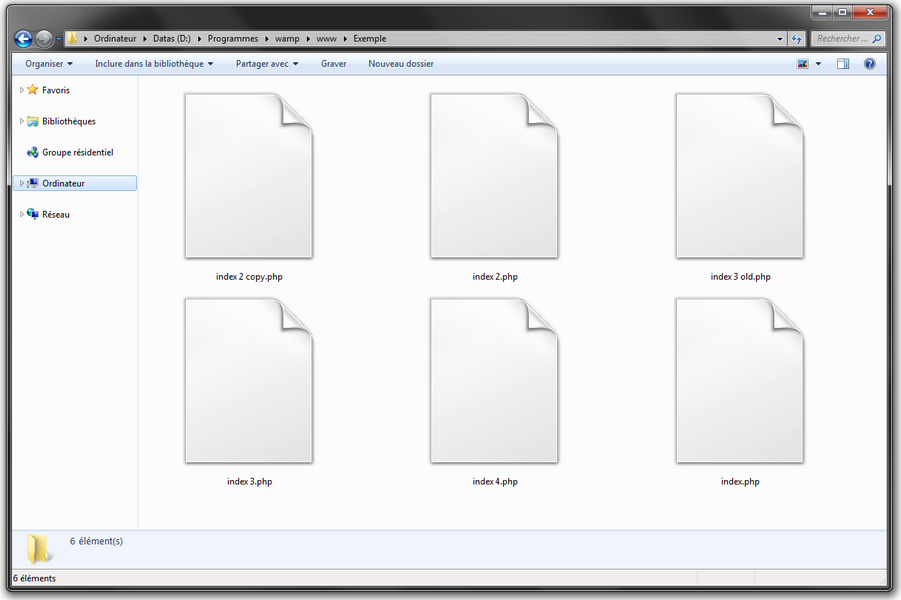Open the help question mark icon
Image resolution: width=901 pixels, height=600 pixels.
click(x=869, y=64)
